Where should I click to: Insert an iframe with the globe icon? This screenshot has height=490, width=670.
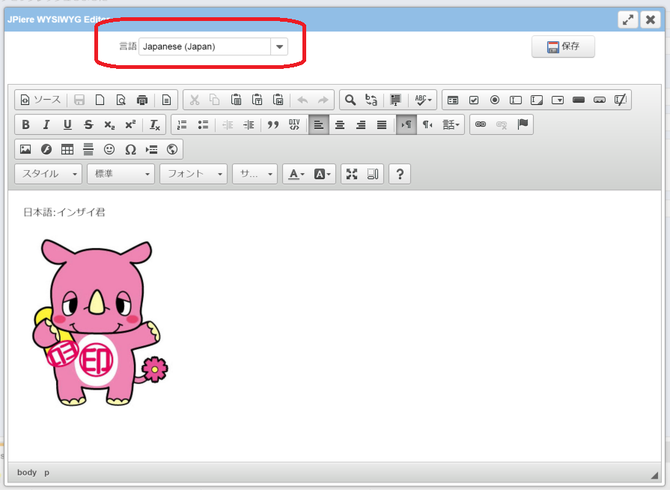click(172, 150)
